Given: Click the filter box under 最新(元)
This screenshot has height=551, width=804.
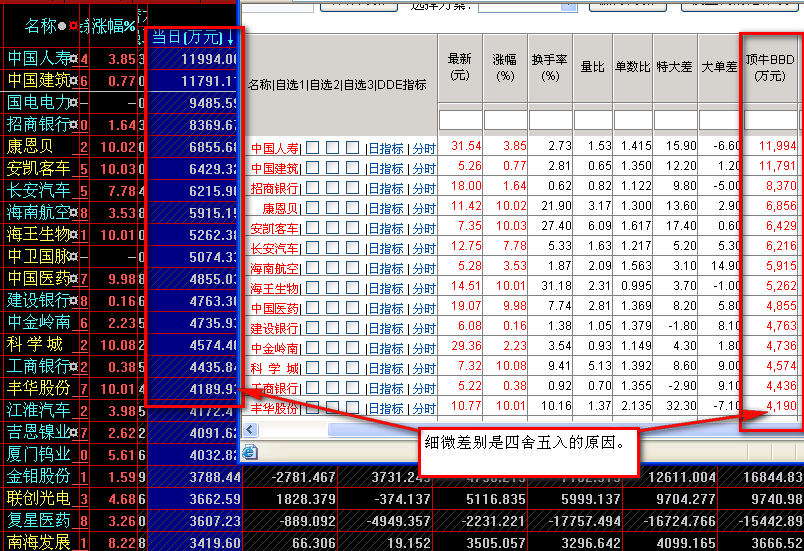Looking at the screenshot, I should pos(460,120).
